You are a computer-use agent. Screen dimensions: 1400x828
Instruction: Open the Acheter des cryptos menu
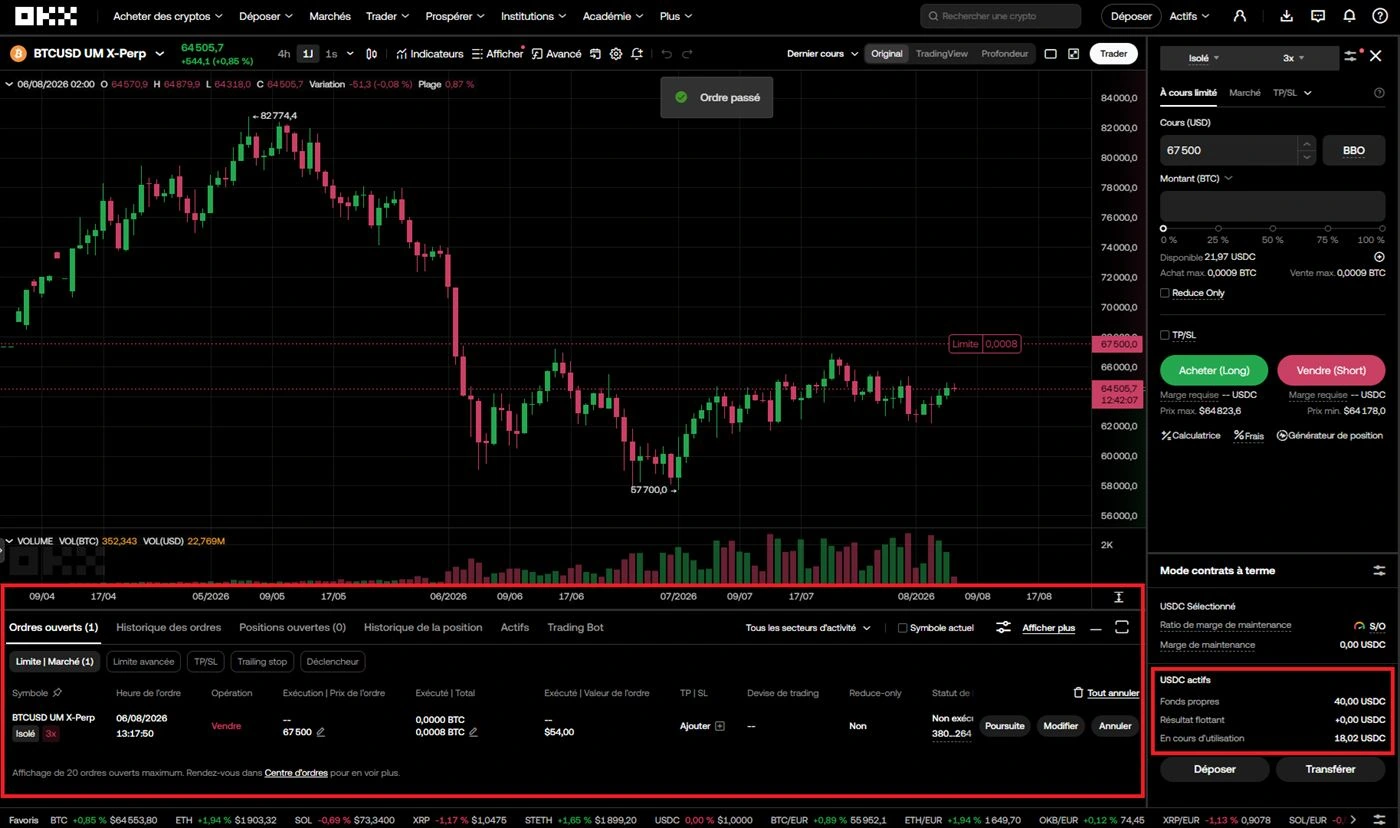[167, 16]
